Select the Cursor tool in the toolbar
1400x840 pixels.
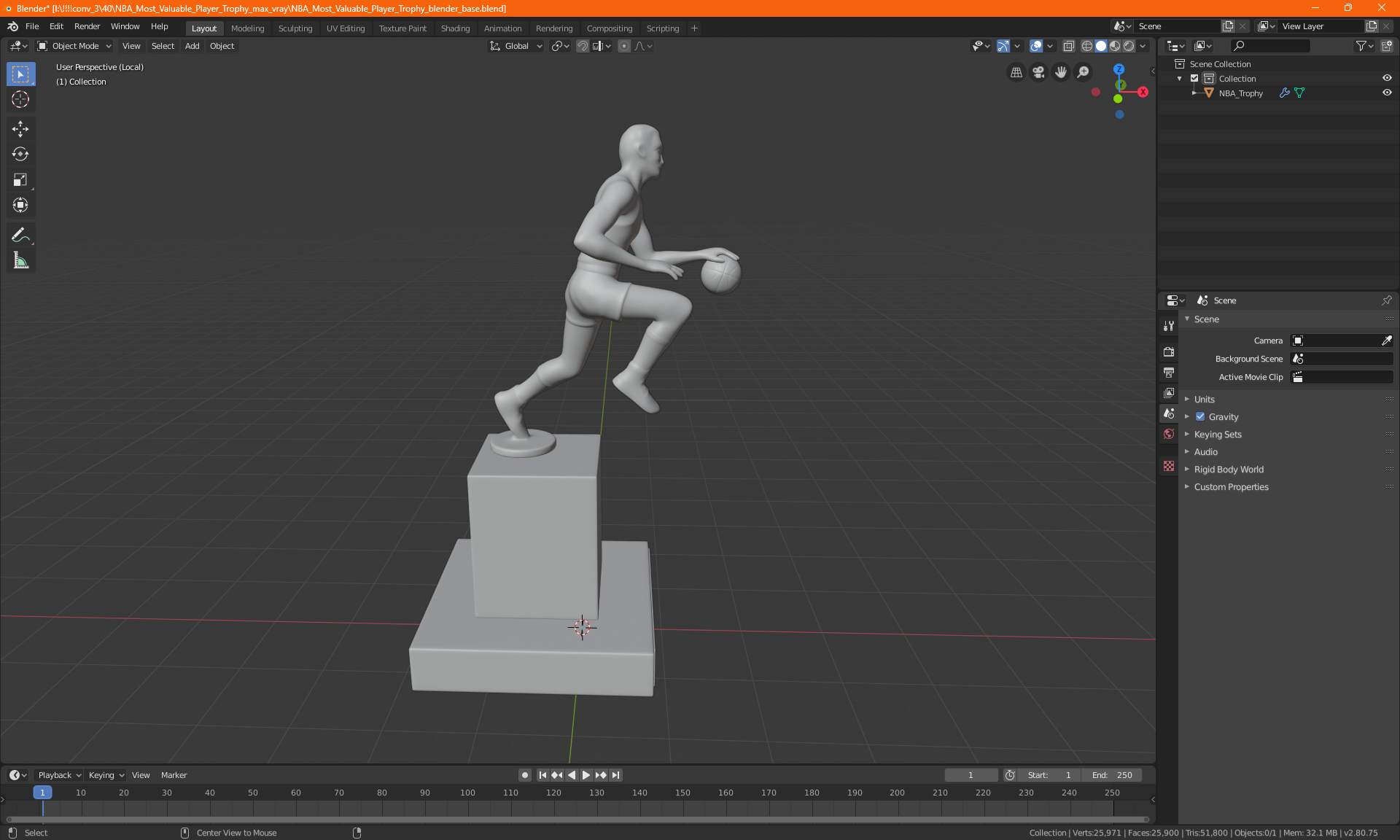[x=20, y=100]
